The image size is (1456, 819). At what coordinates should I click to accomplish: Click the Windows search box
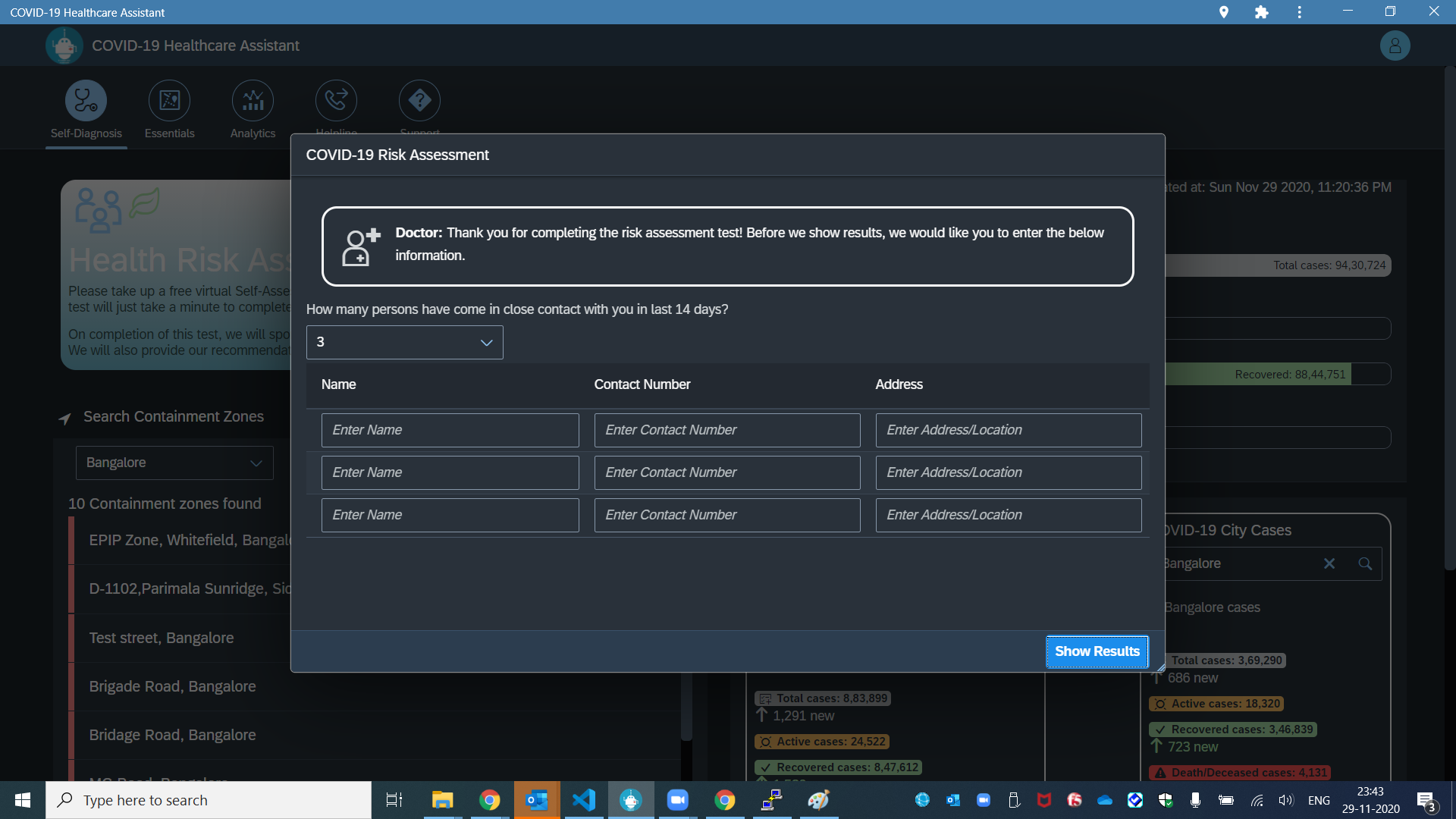pos(209,800)
